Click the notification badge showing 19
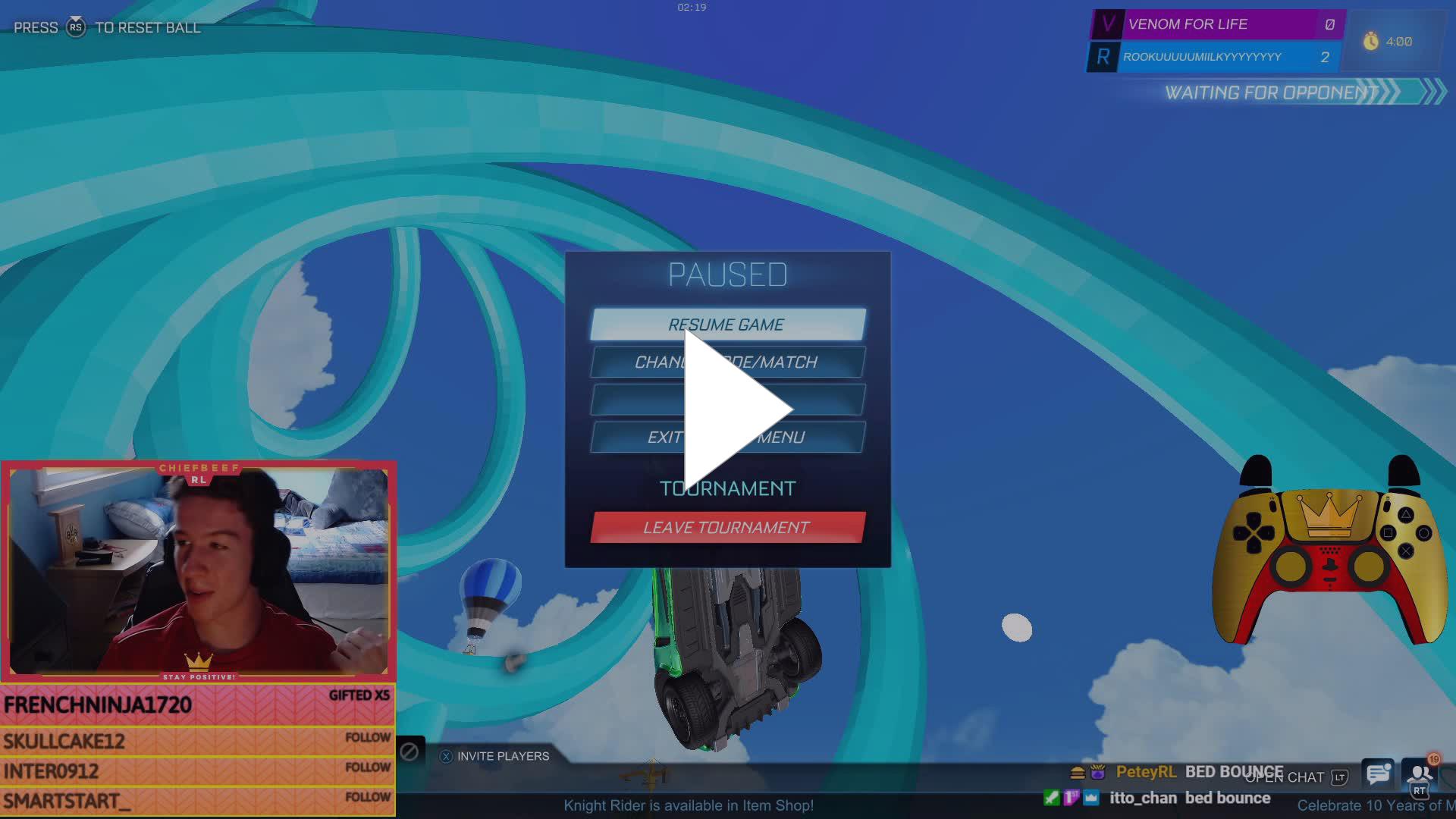Viewport: 1456px width, 819px height. [x=1434, y=759]
